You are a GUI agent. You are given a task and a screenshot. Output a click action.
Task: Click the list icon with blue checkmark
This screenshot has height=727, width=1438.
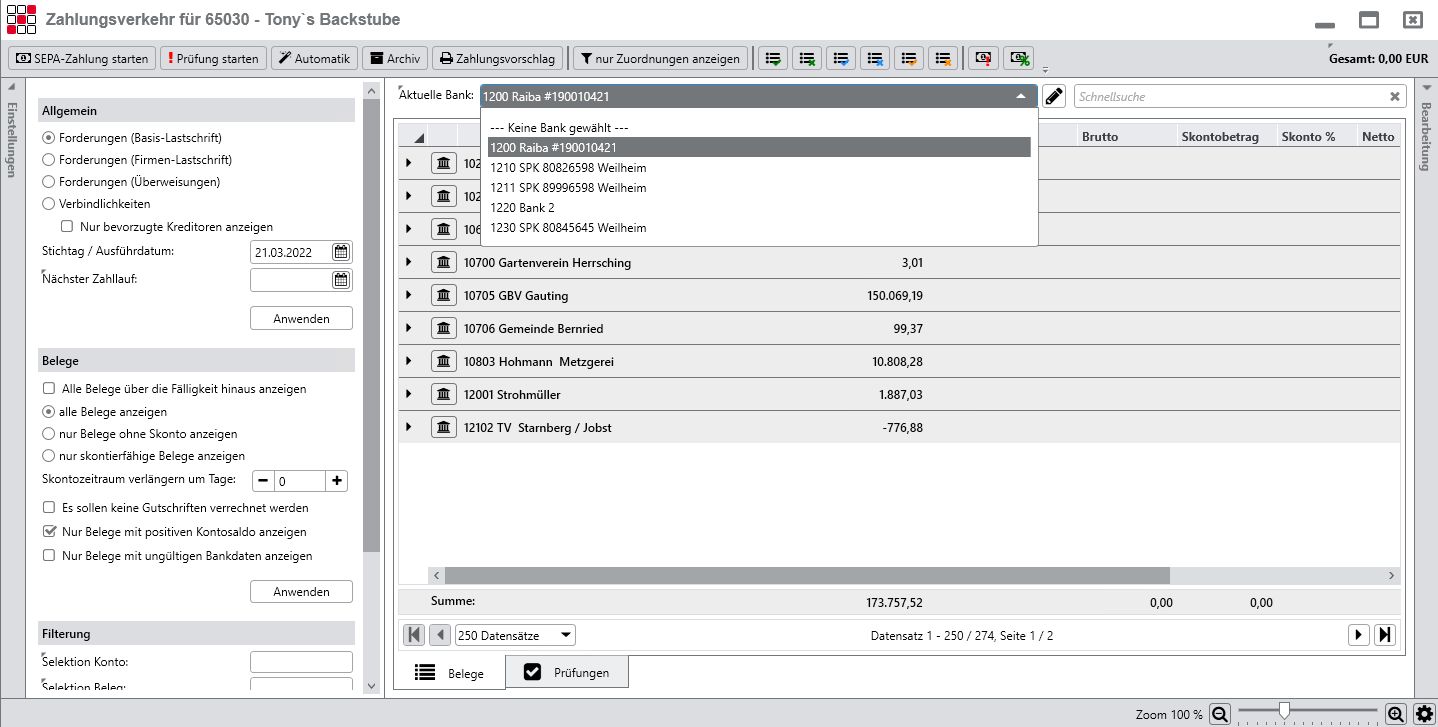pos(842,58)
